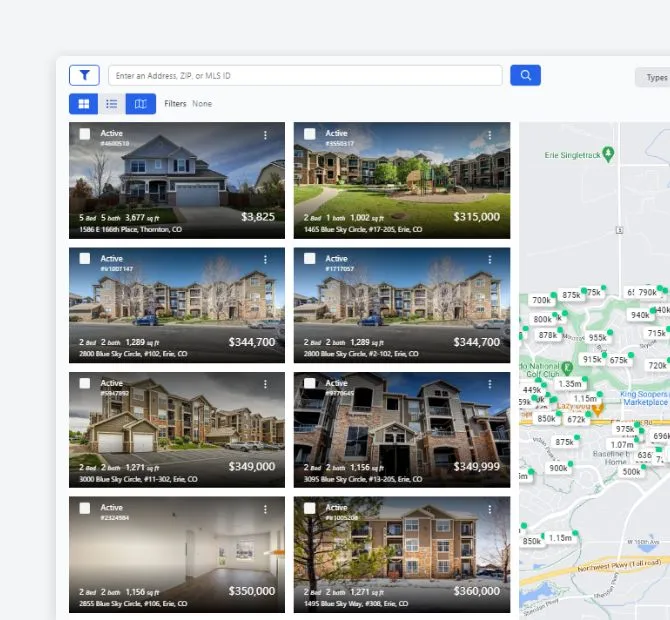Tick the 3000 Blue Sky Circle listing checkbox
This screenshot has width=670, height=620.
tap(85, 383)
